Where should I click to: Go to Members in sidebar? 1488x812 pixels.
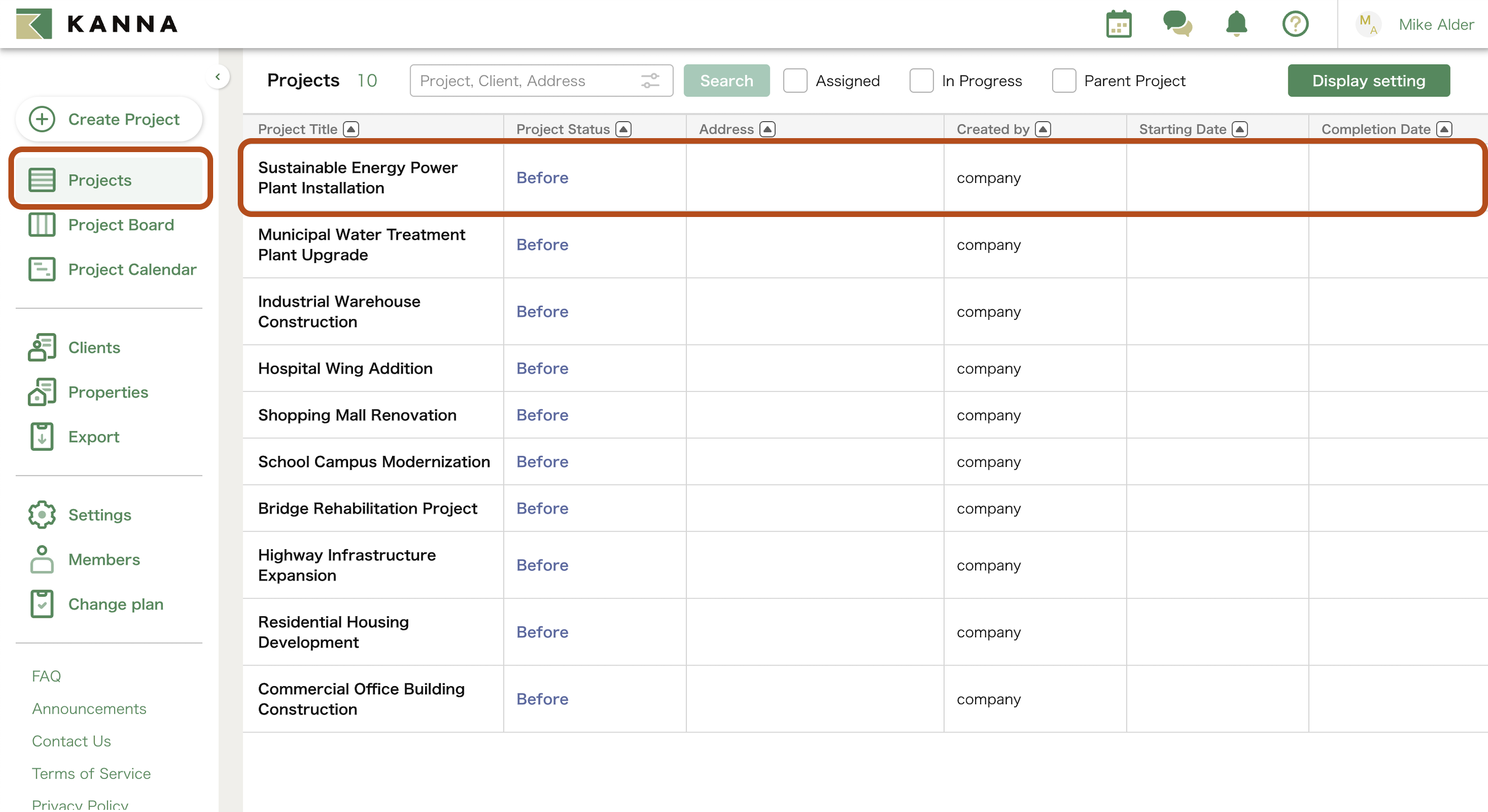(x=104, y=559)
